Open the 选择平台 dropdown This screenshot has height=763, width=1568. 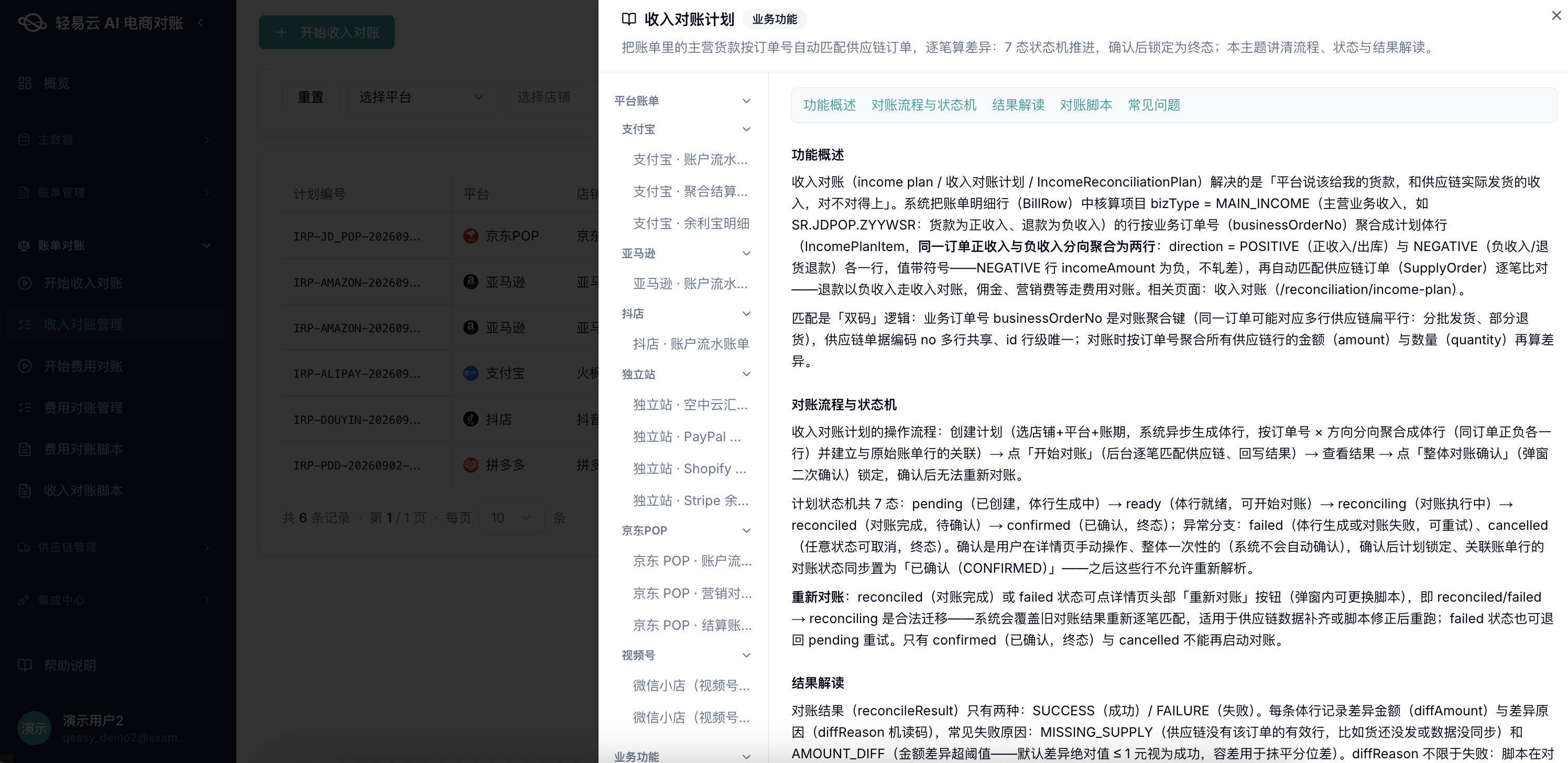point(422,97)
